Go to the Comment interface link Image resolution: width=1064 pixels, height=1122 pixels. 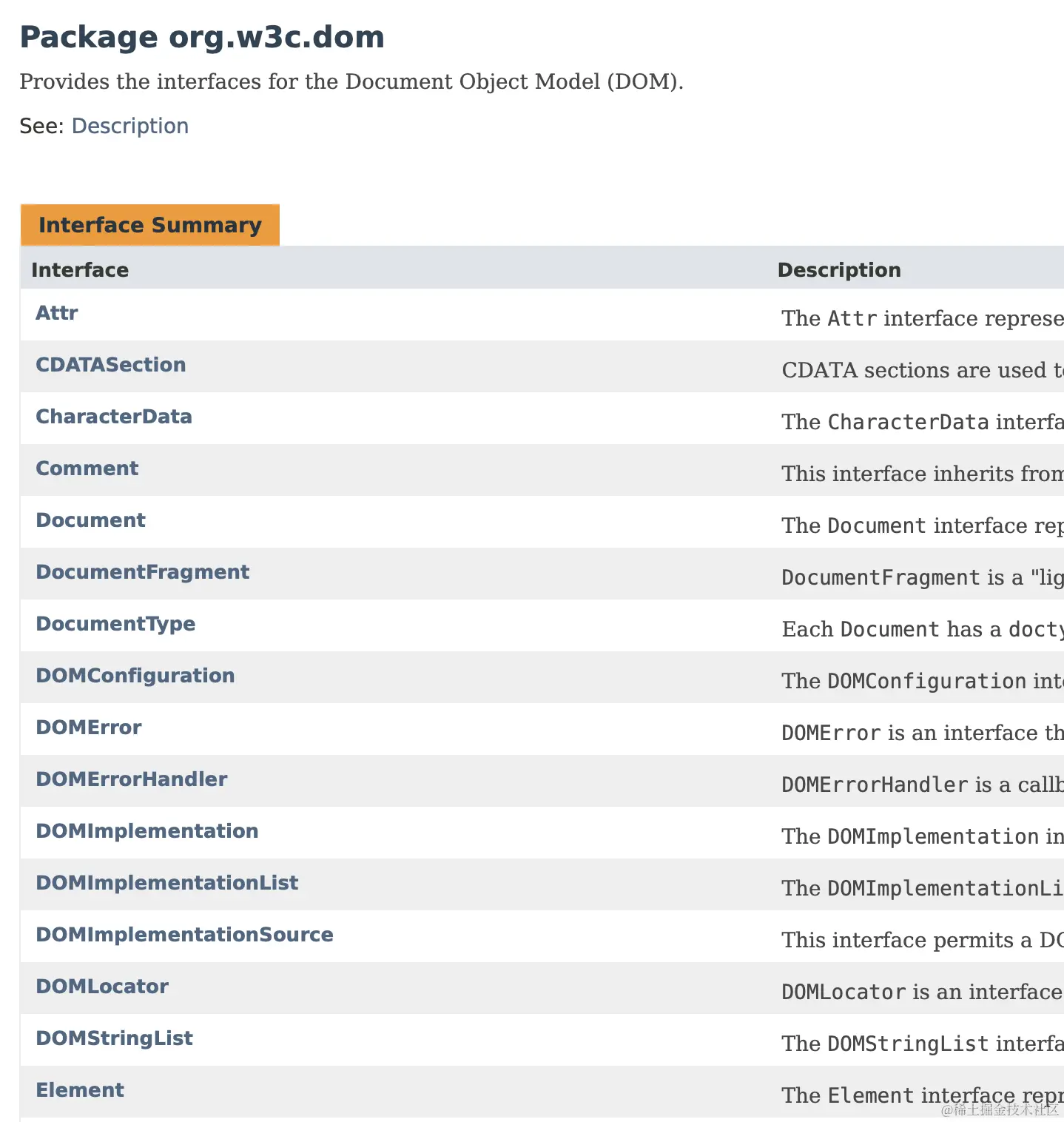(x=87, y=468)
